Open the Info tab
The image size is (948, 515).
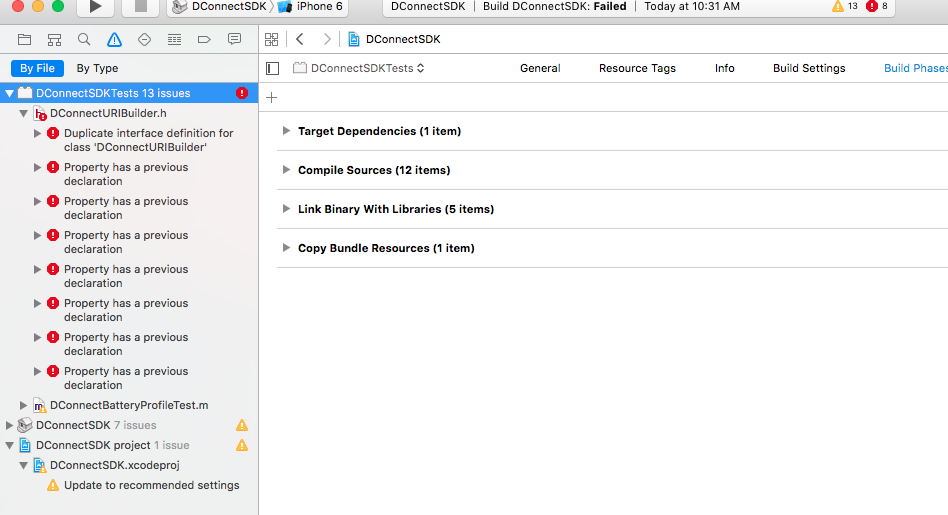[x=724, y=68]
